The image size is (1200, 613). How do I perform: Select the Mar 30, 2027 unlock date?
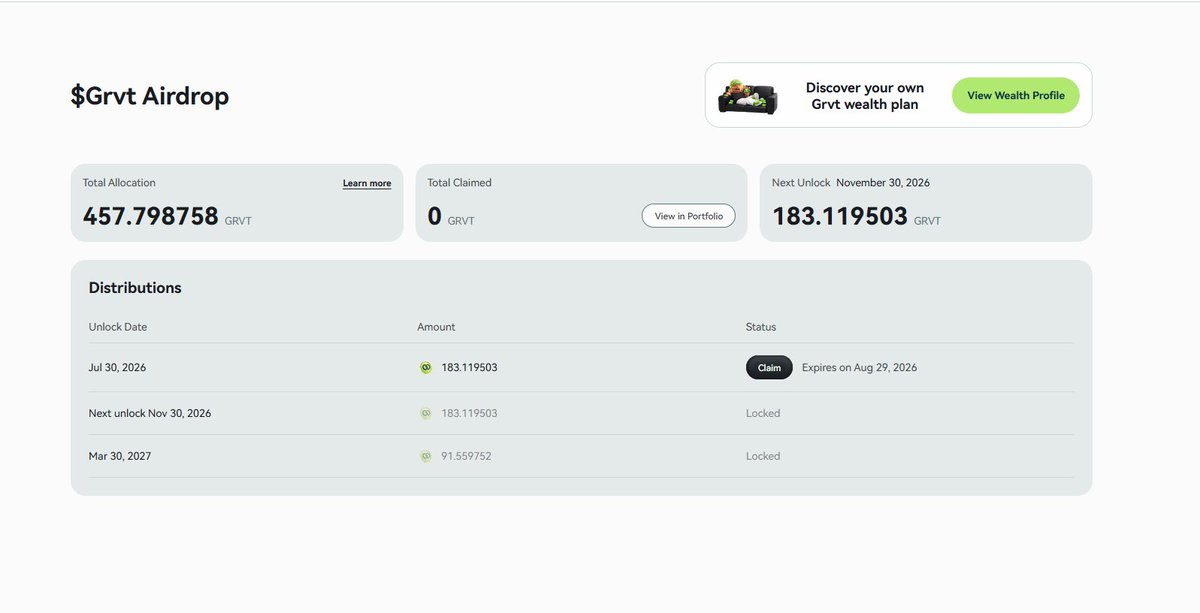click(120, 456)
